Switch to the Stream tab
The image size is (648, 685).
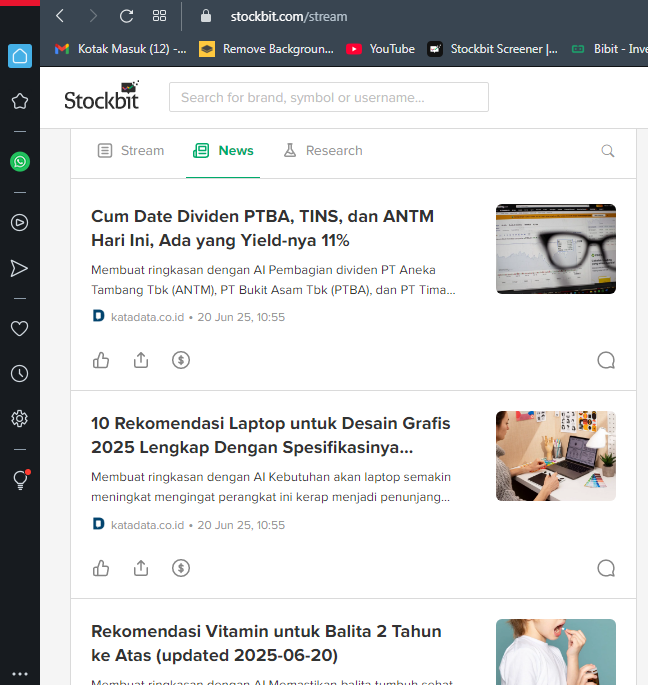point(131,151)
